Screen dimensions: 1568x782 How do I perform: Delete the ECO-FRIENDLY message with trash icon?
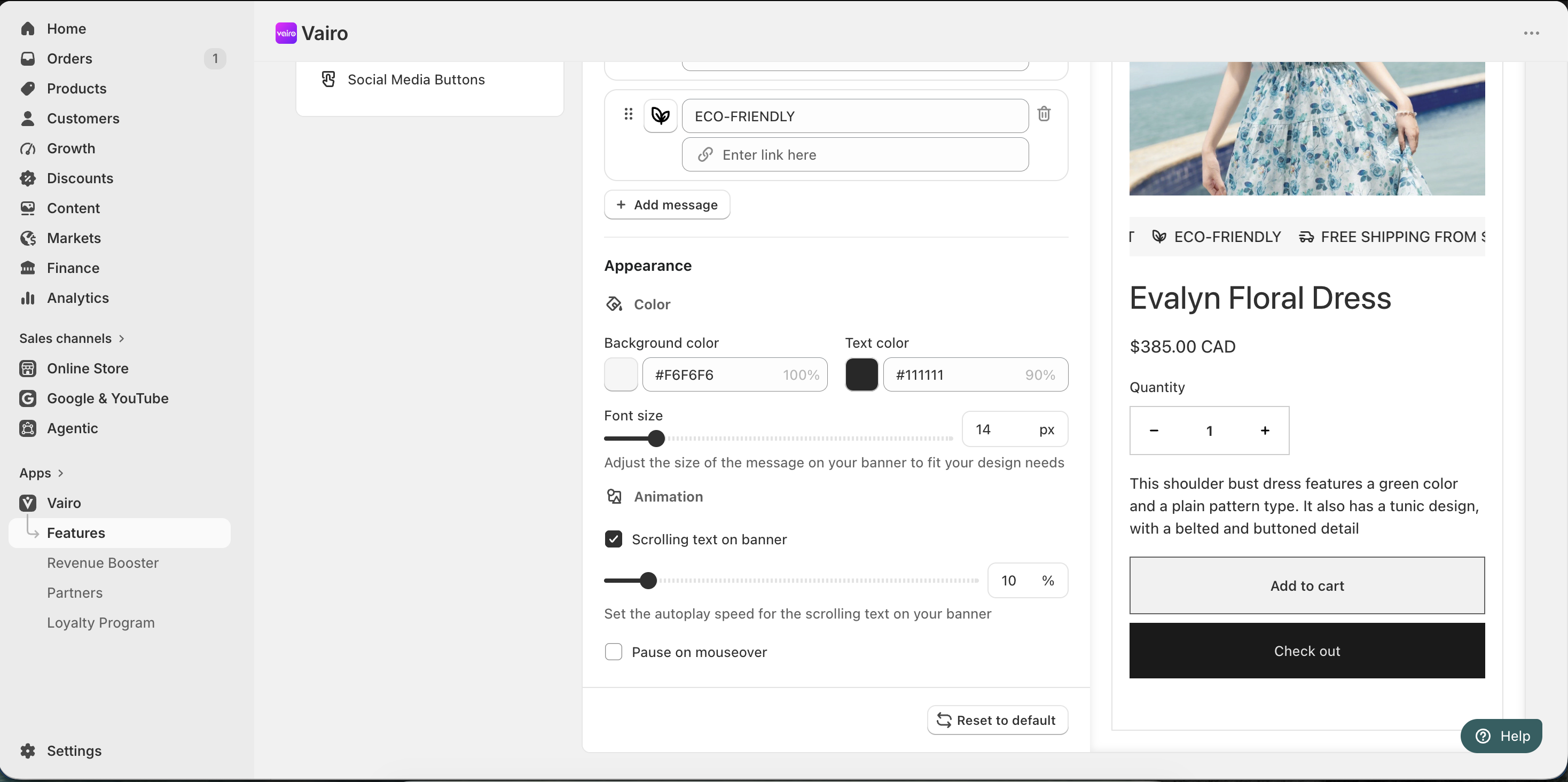pos(1044,114)
